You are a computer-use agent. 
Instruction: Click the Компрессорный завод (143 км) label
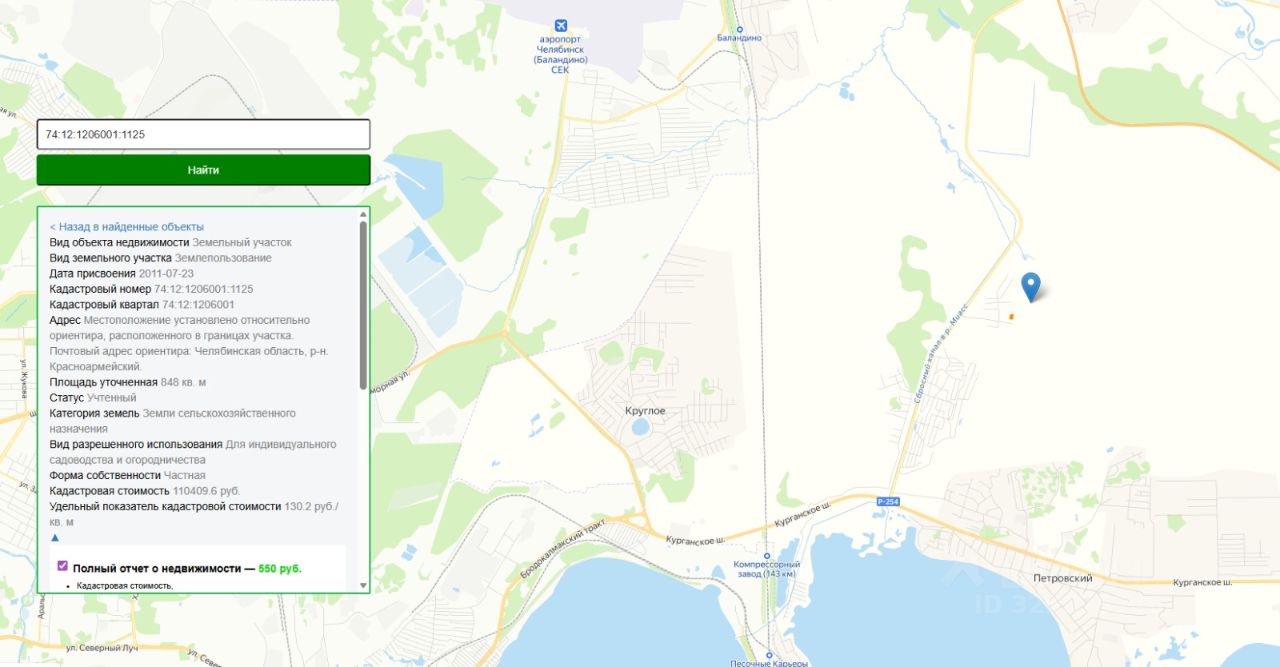point(766,569)
